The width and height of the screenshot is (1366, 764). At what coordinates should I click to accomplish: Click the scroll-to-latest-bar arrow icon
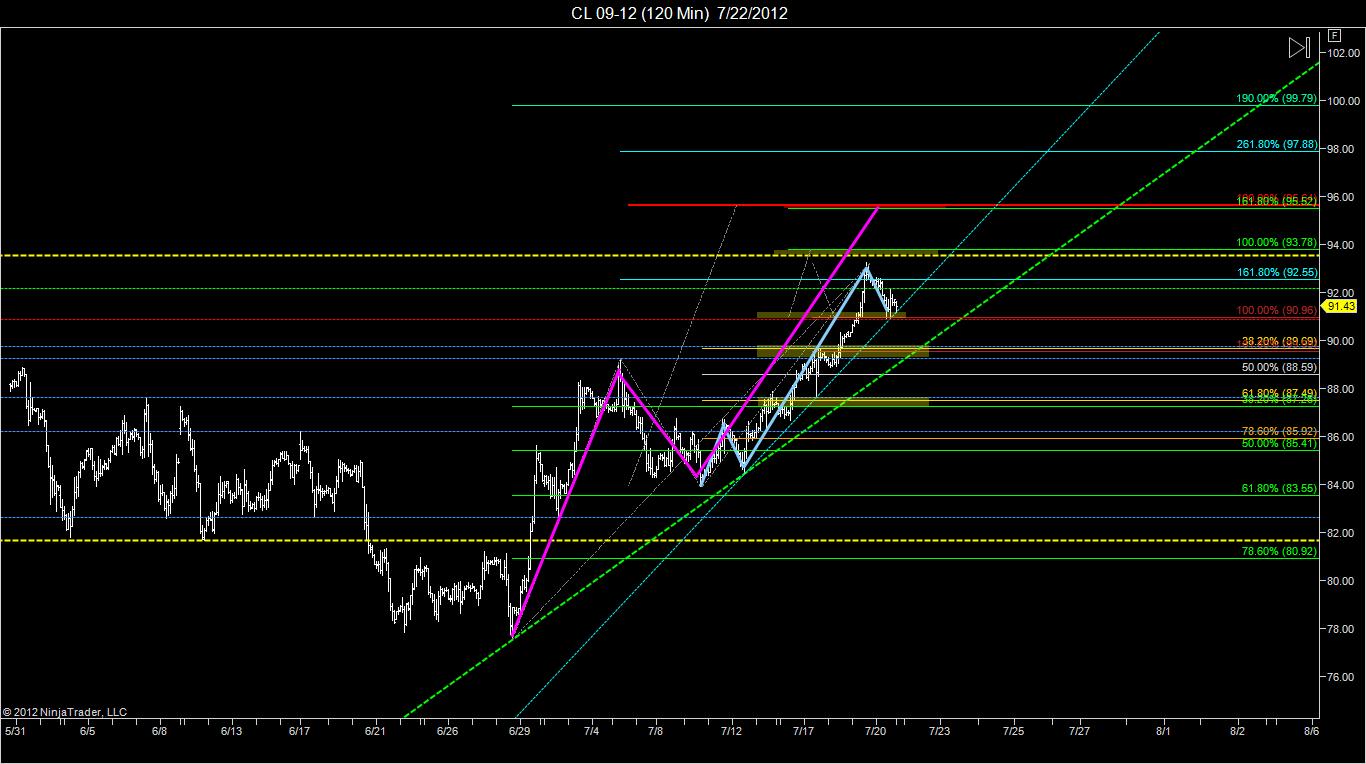pos(1299,47)
